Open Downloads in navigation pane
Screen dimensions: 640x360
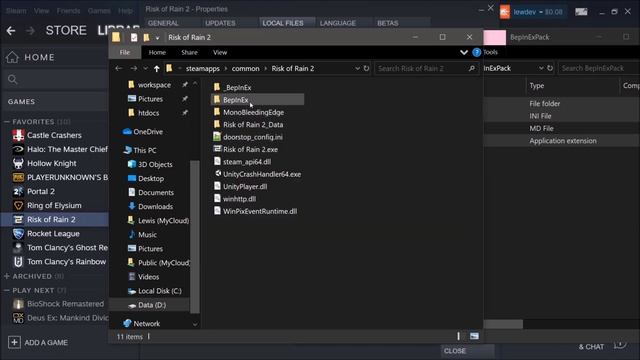tap(150, 207)
